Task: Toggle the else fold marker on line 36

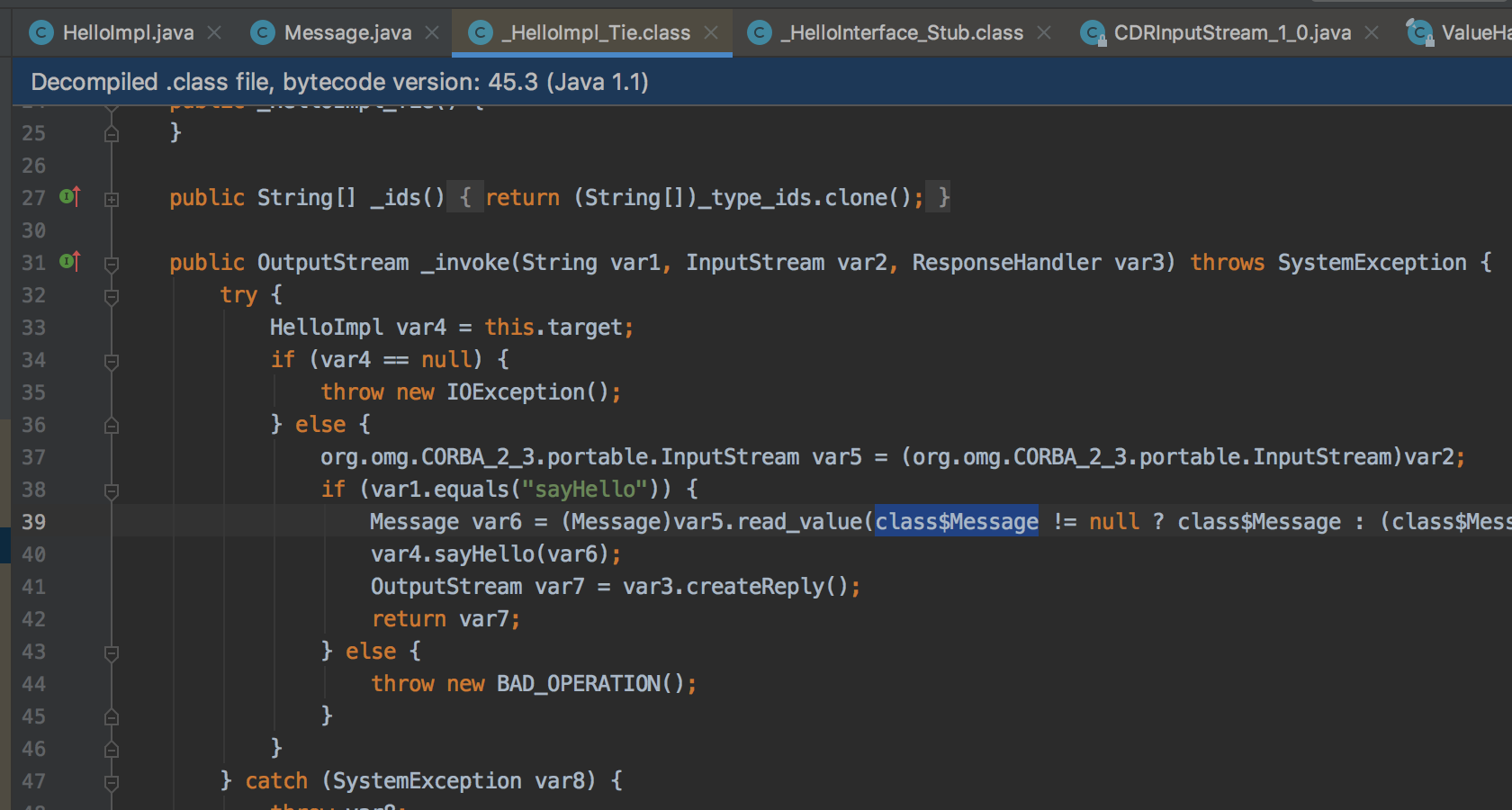Action: pos(112,425)
